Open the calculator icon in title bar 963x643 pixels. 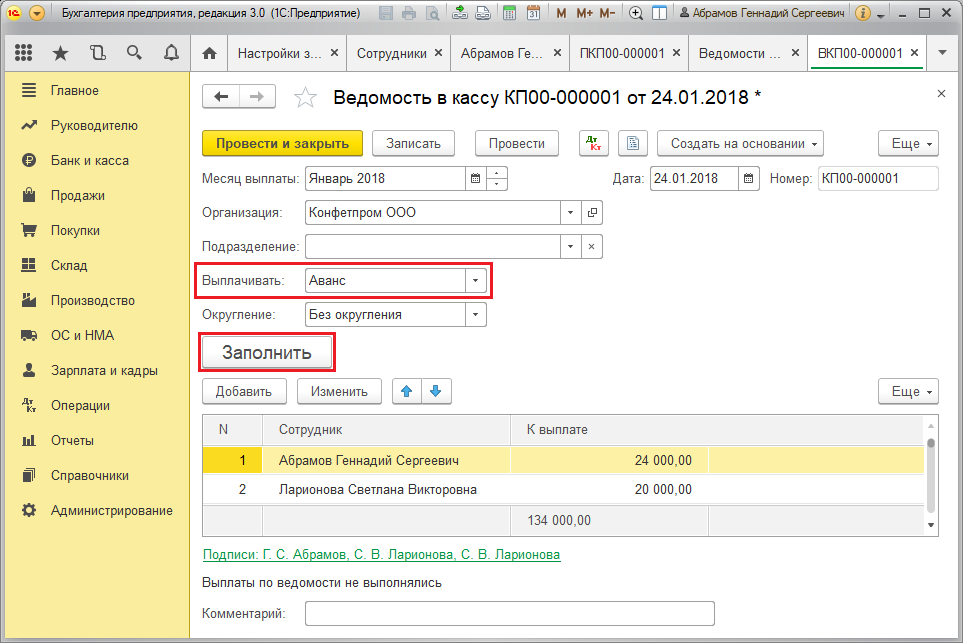point(509,13)
